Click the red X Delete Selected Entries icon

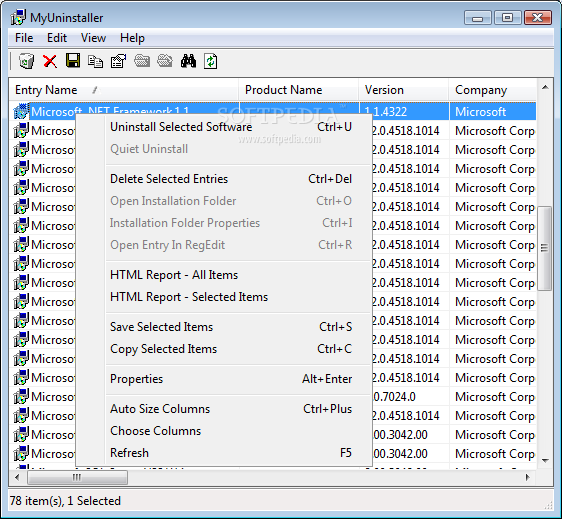[50, 61]
